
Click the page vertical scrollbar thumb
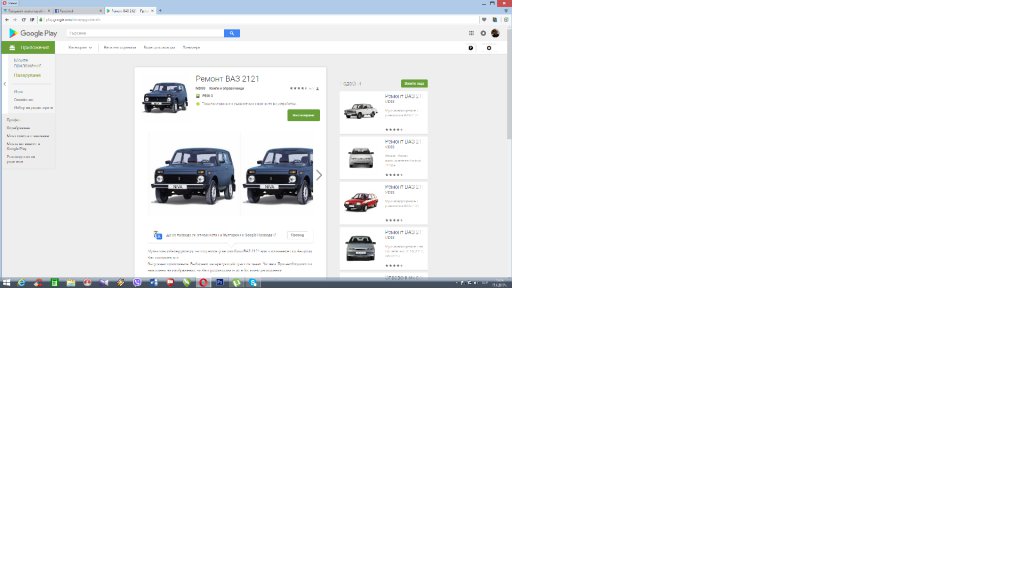(509, 84)
